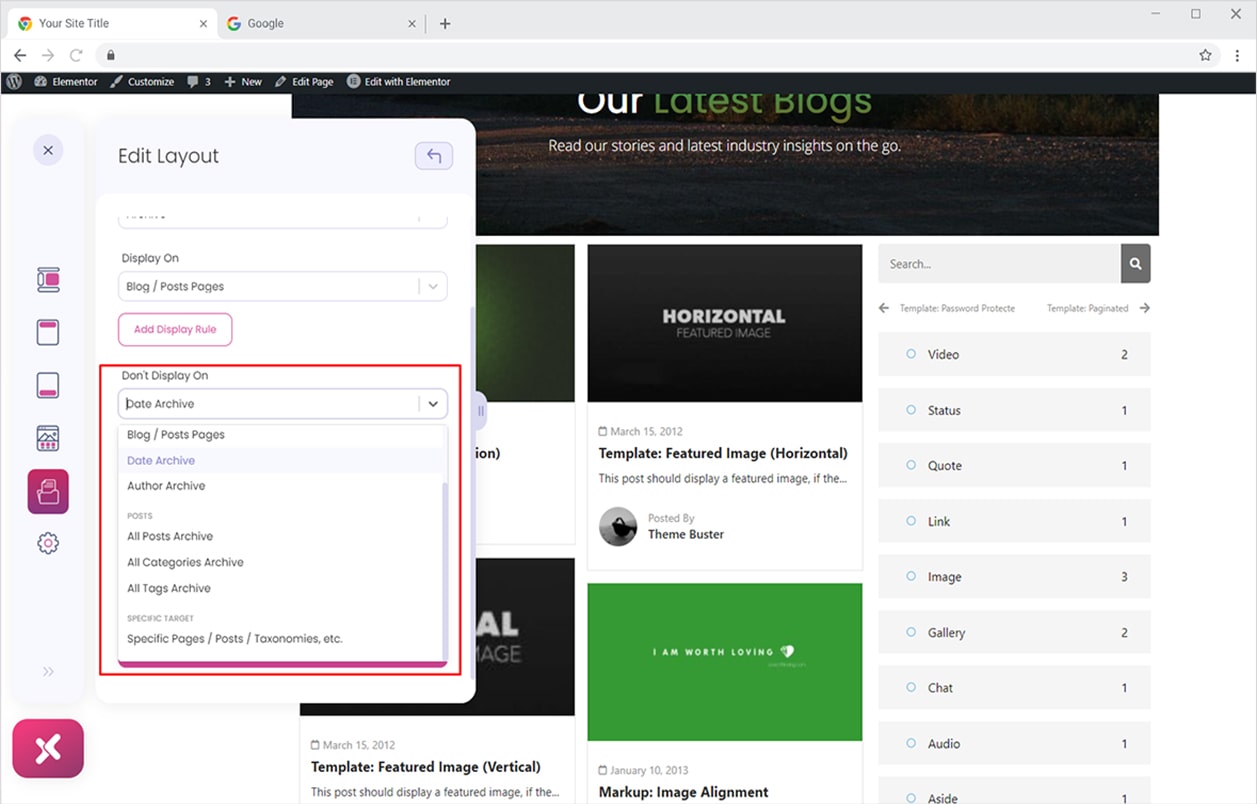The width and height of the screenshot is (1257, 804).
Task: Click the site padlock icon in address bar
Action: pos(111,55)
